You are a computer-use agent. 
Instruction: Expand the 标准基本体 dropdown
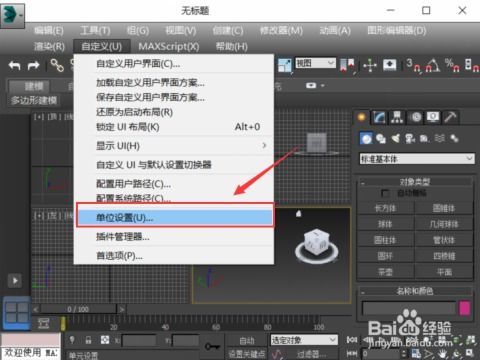pos(417,159)
